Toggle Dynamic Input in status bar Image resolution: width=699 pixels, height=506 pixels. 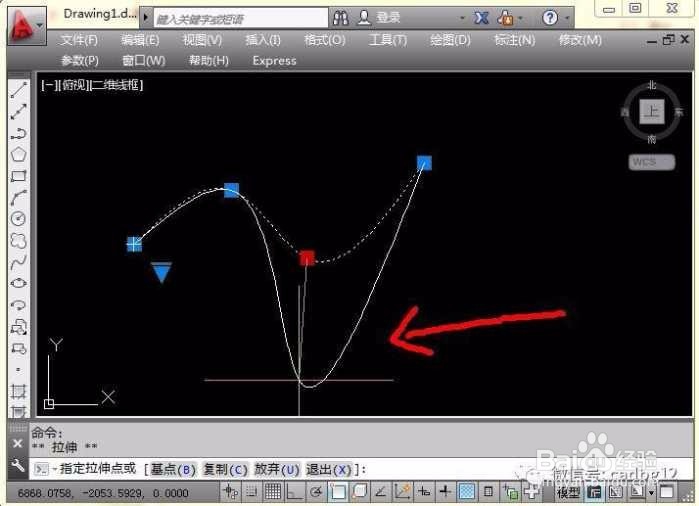pos(424,492)
